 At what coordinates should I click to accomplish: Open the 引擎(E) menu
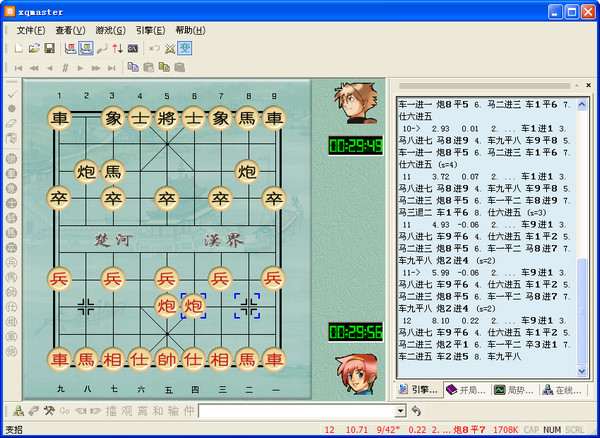point(150,30)
